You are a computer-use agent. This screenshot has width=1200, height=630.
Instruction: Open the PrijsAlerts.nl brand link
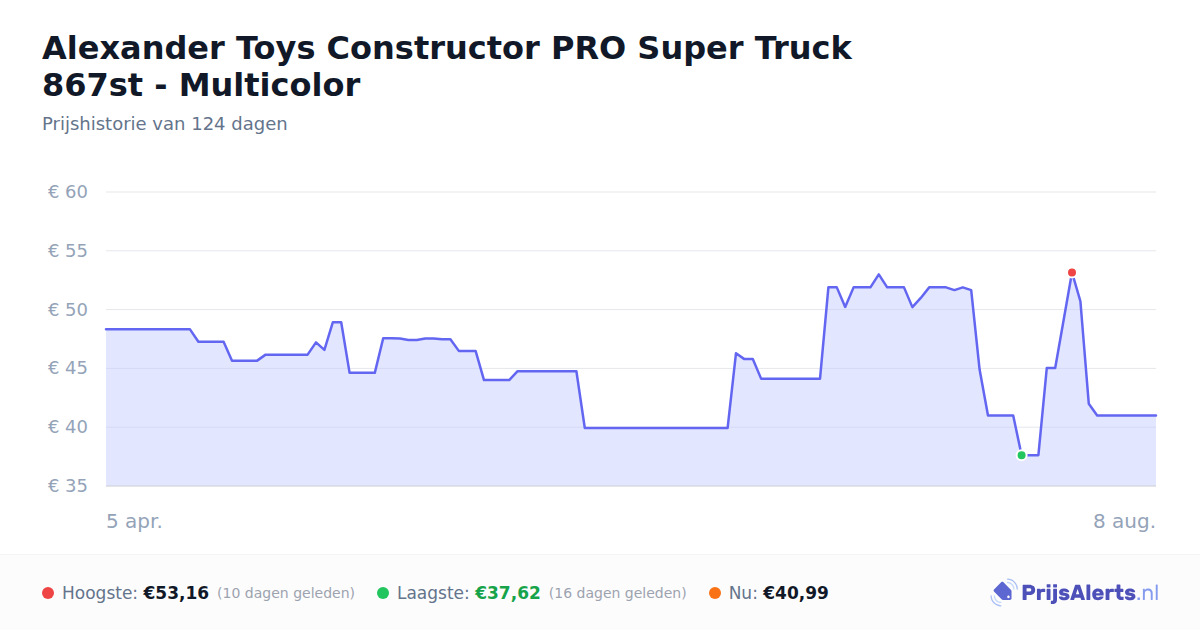[x=1074, y=593]
